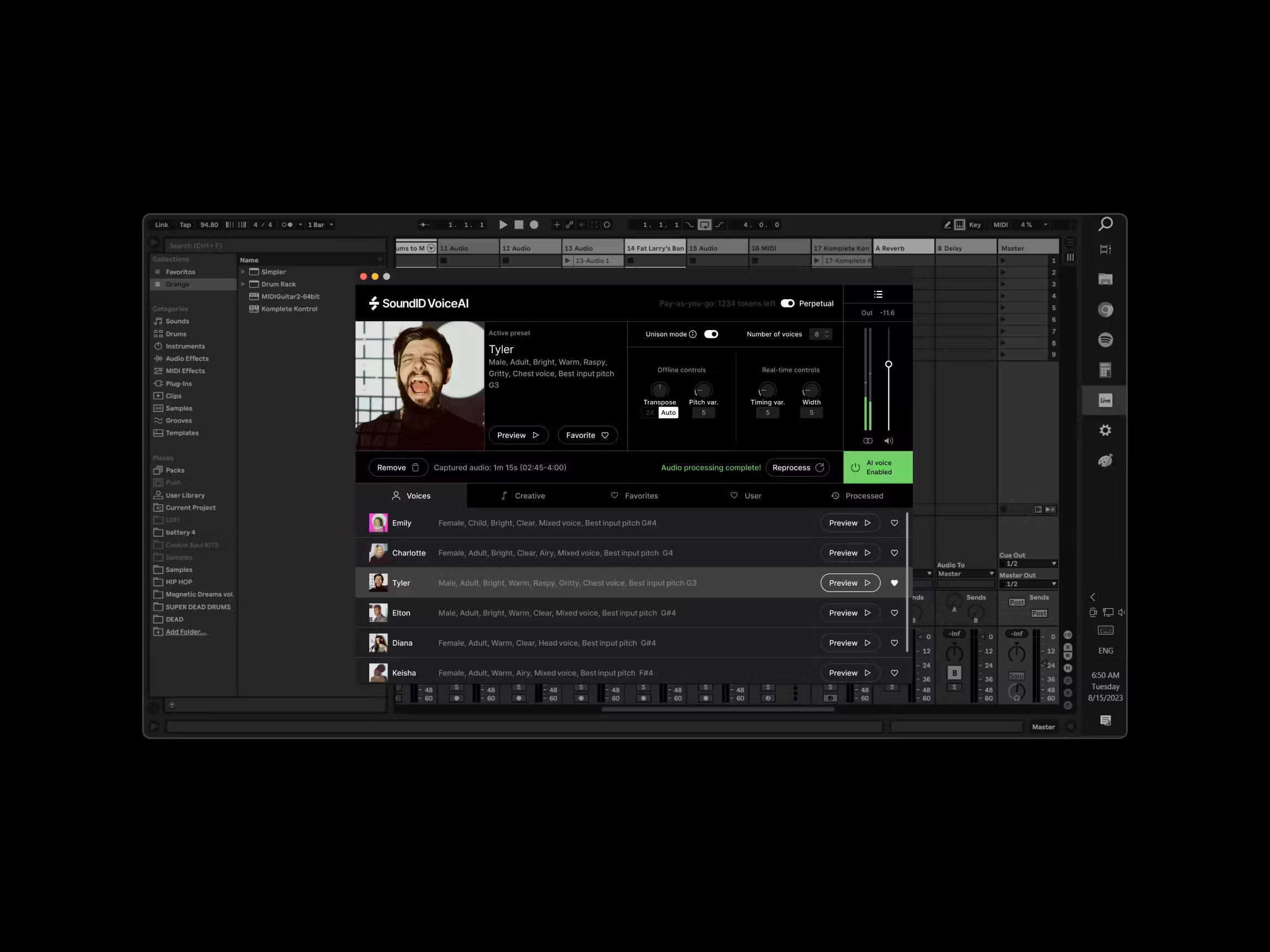Switch to the Creative tab

tap(523, 495)
